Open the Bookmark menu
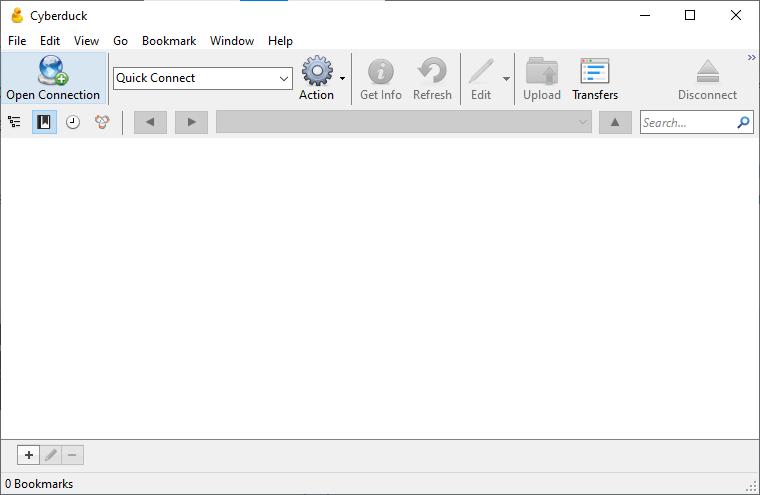Viewport: 760px width, 495px height. click(169, 41)
